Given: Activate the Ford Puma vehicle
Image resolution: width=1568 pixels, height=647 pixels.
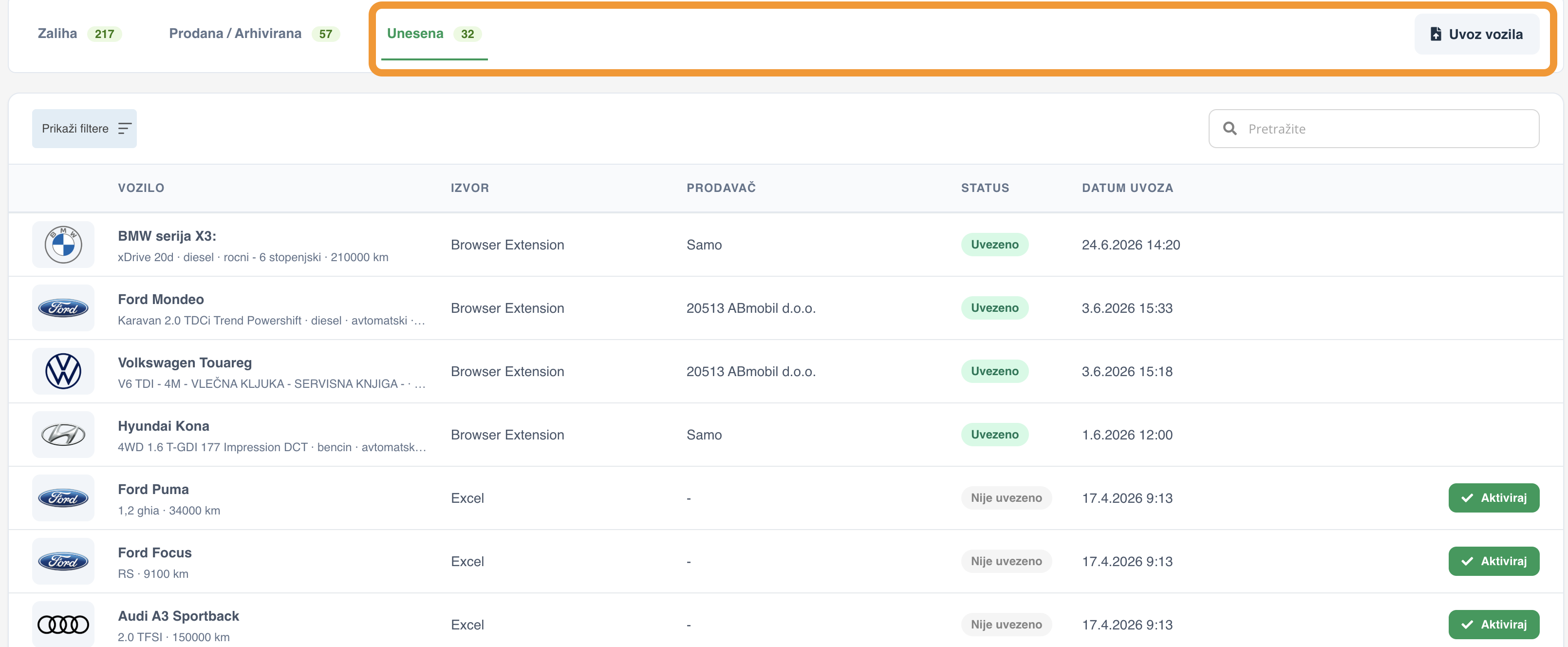Looking at the screenshot, I should [1494, 498].
